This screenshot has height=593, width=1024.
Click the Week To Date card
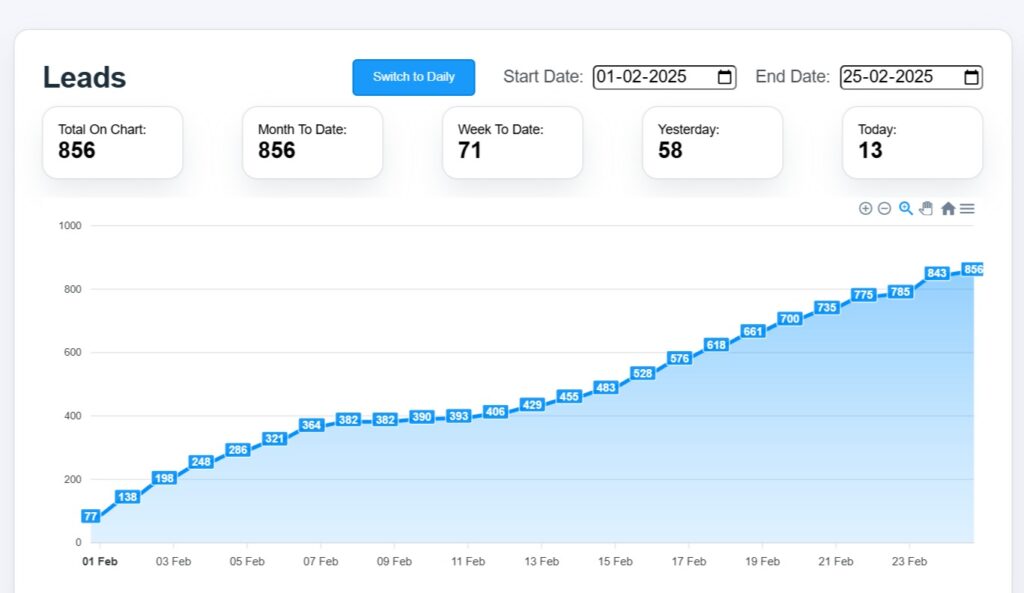[x=512, y=142]
